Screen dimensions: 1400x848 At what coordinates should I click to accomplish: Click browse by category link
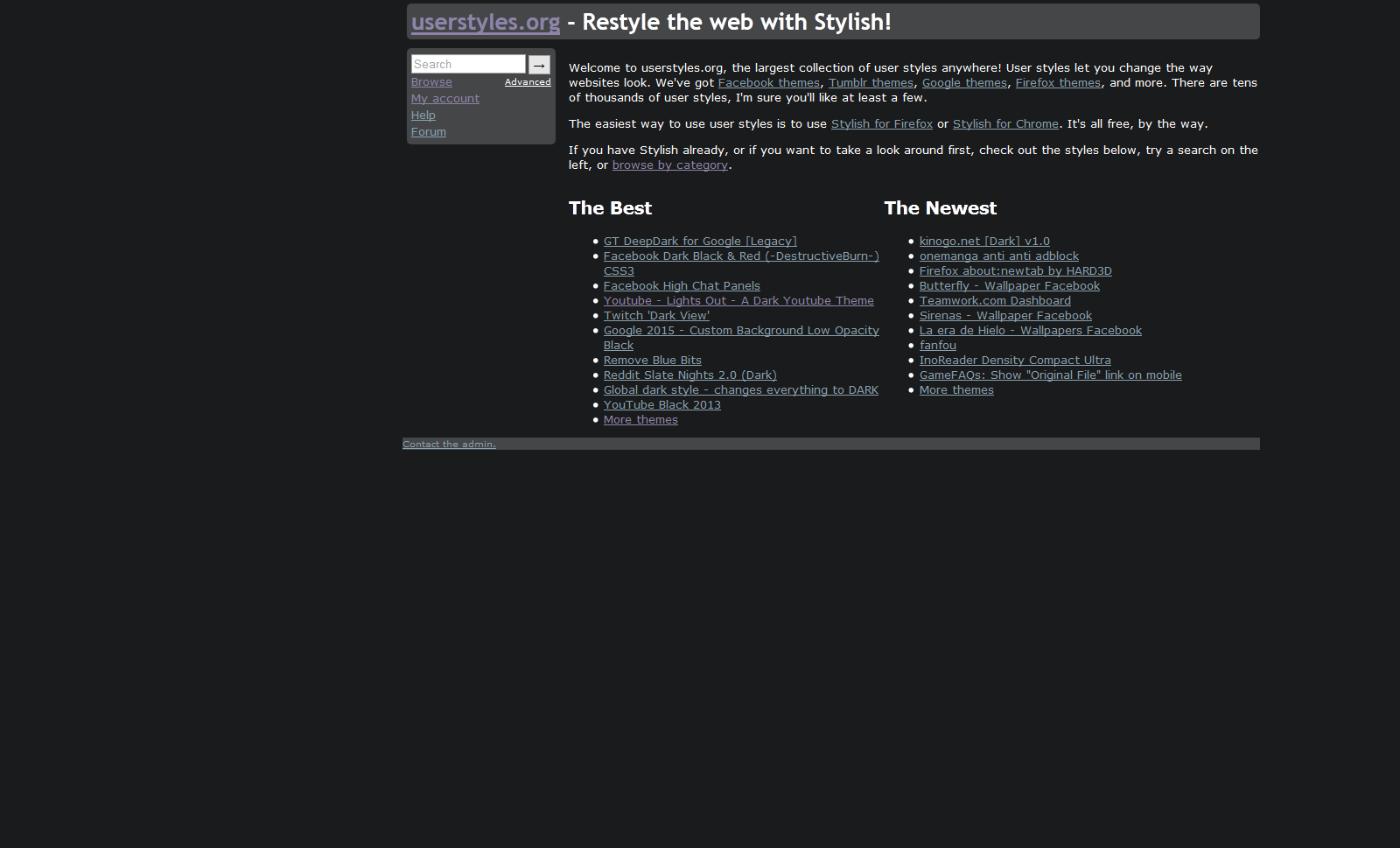(670, 165)
